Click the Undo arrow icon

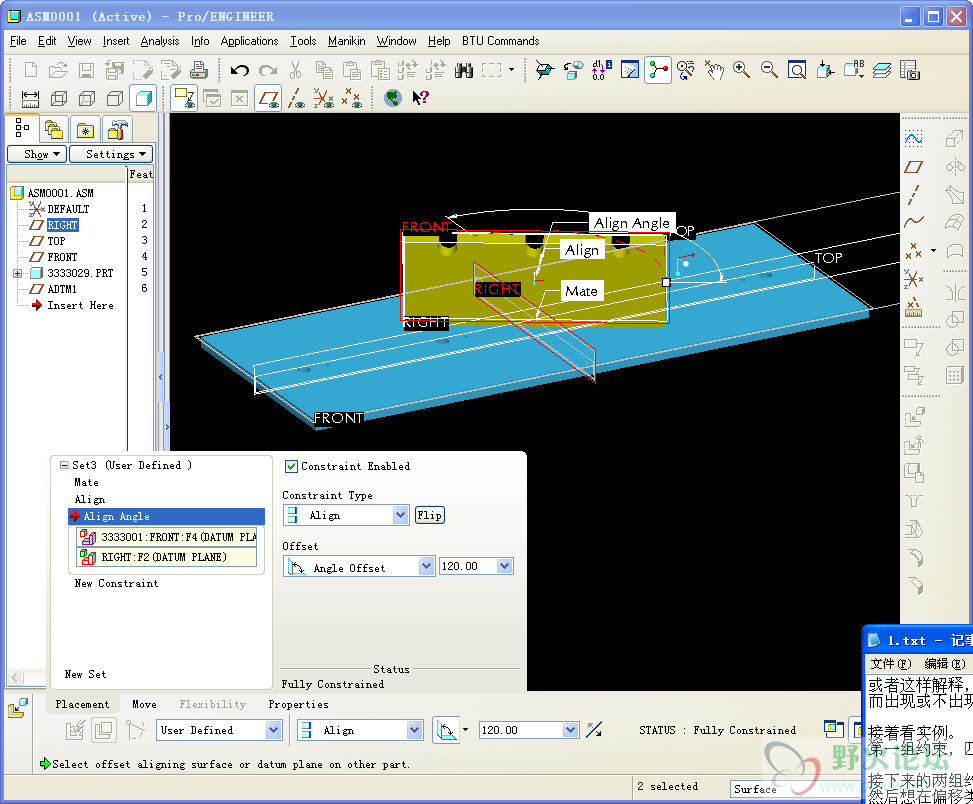point(239,70)
